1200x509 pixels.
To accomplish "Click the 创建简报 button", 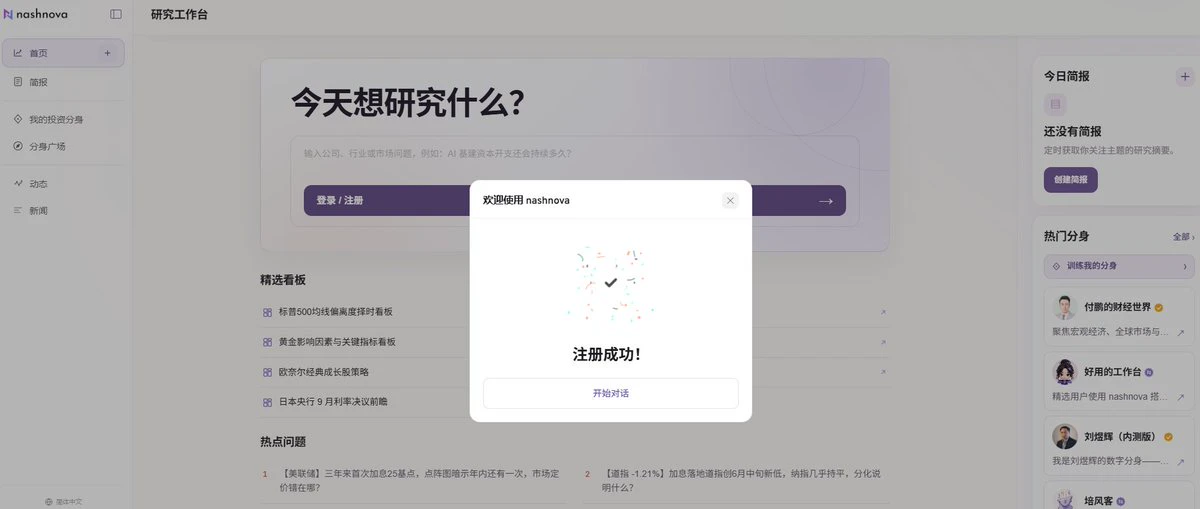I will coord(1071,180).
